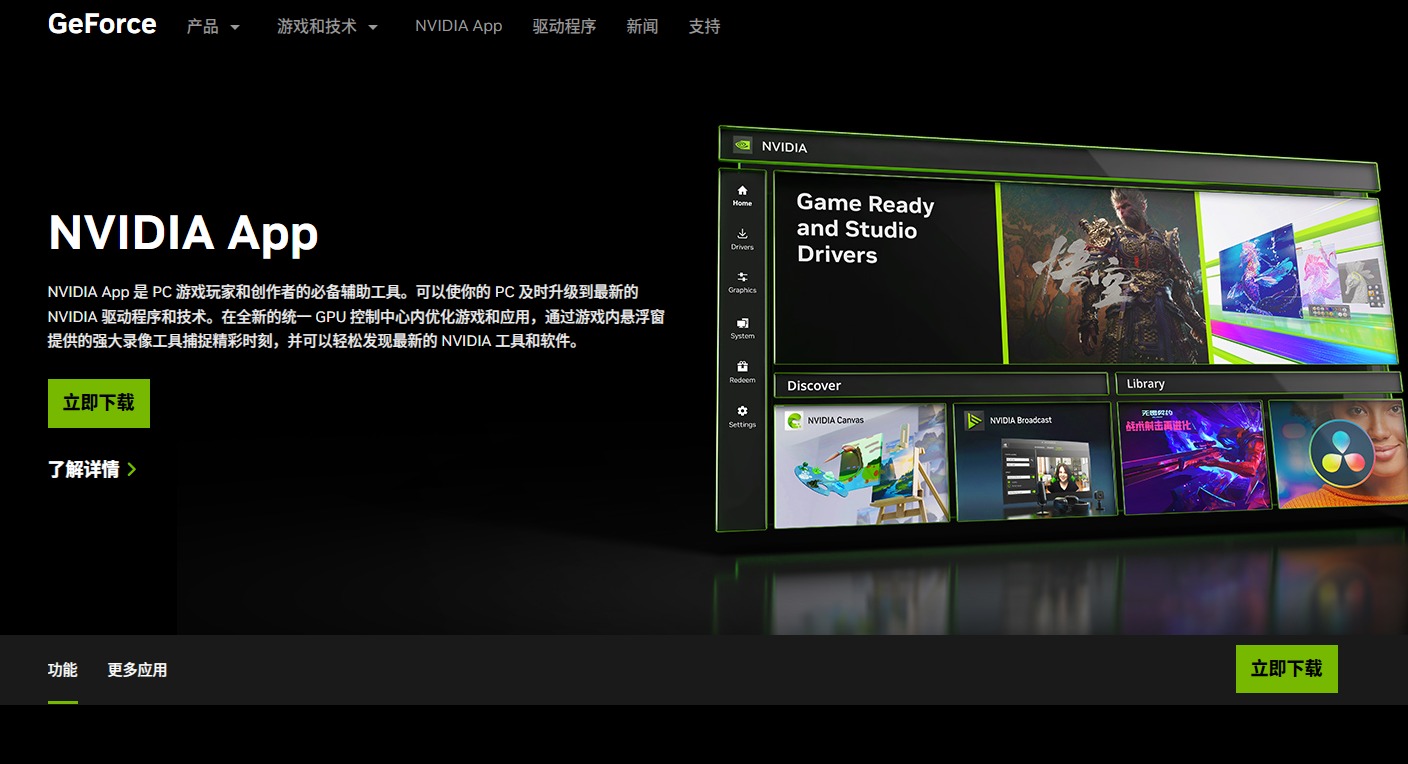Select the 更多应用 tab
The height and width of the screenshot is (764, 1408).
point(137,670)
